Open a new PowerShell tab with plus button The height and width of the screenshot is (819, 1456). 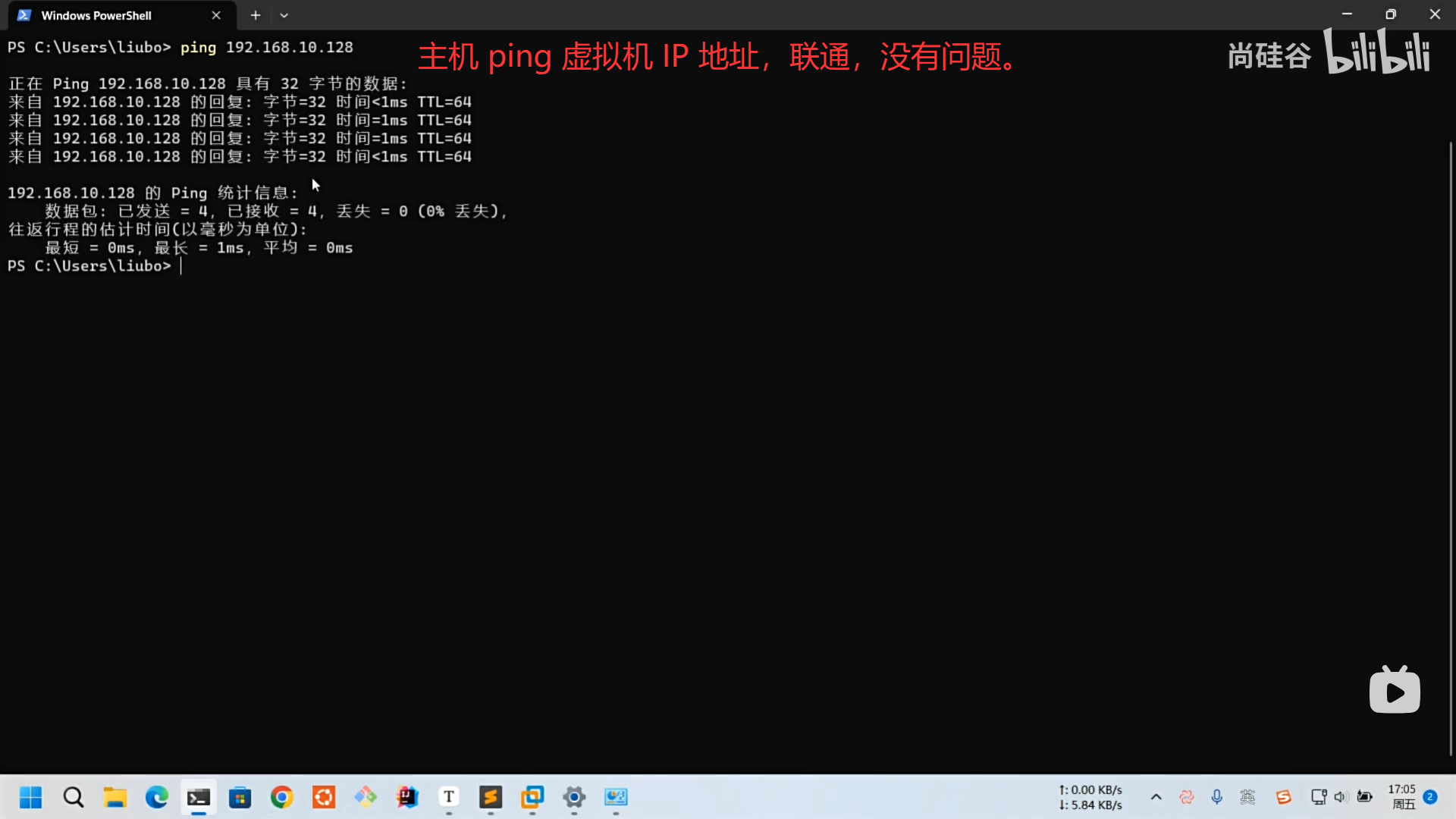256,15
